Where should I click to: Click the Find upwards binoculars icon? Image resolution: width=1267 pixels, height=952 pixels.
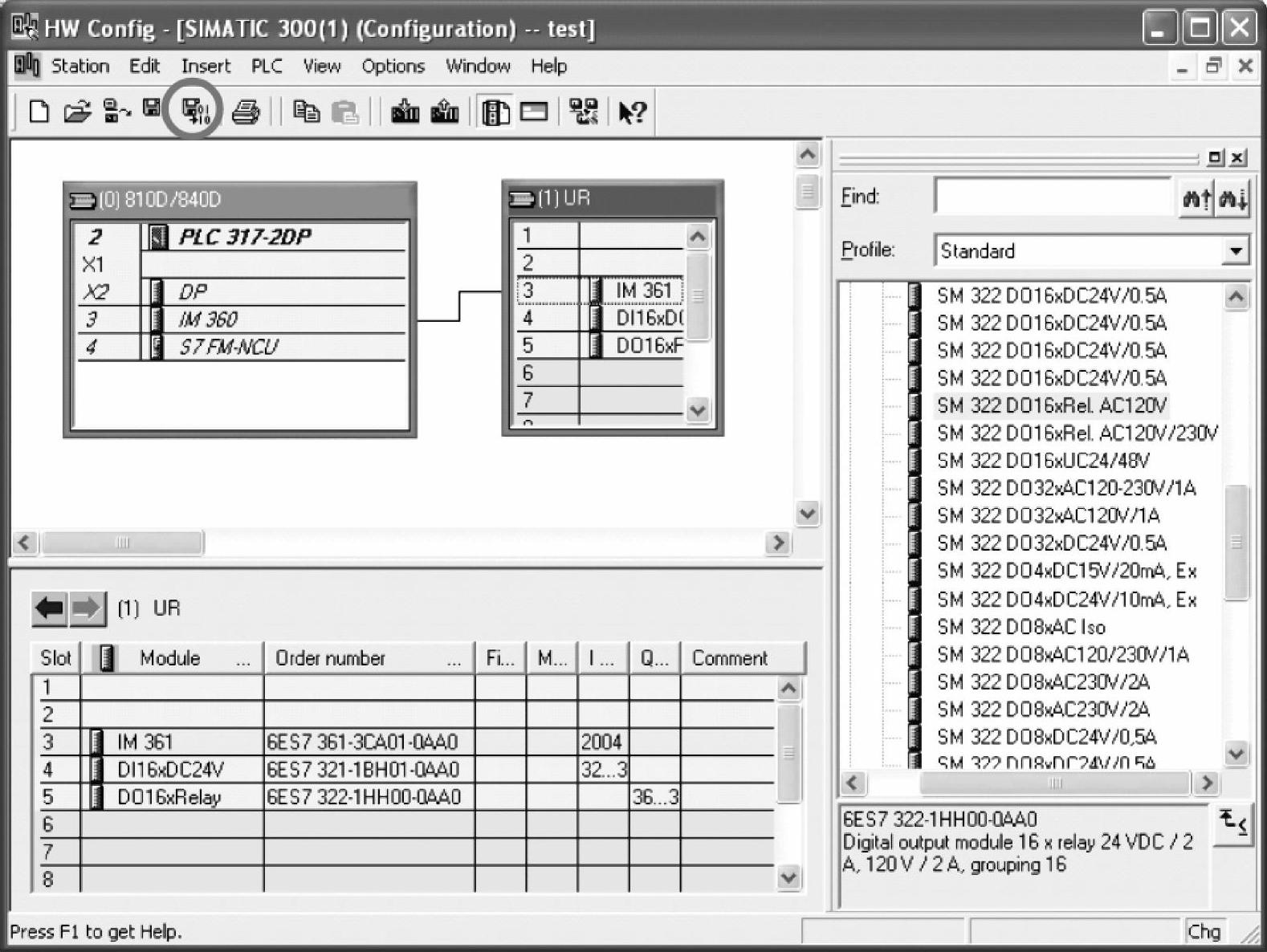point(1196,197)
